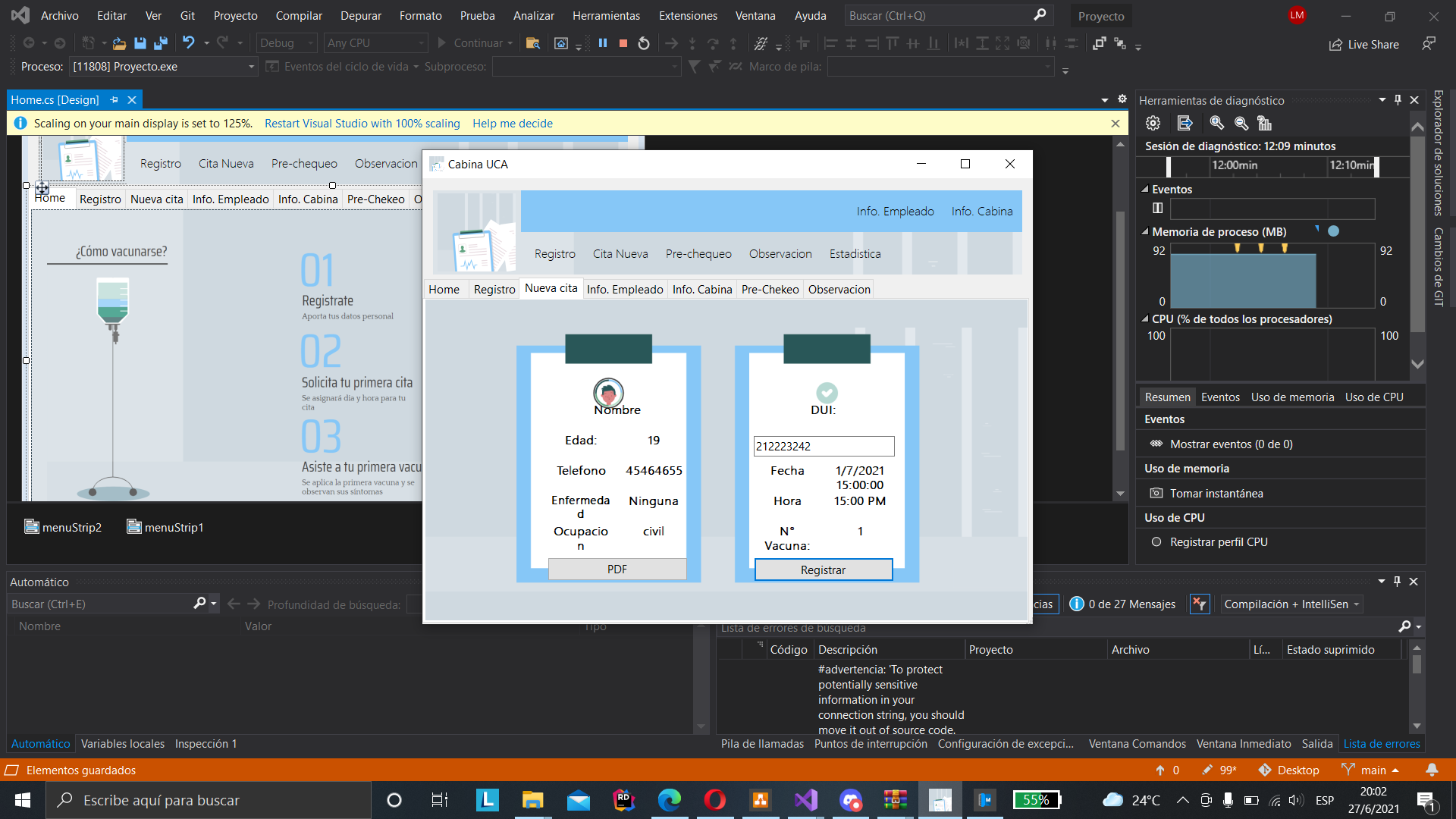Switch to Info. Cabina tab in Cabina UCA
Viewport: 1456px width, 819px height.
point(702,289)
